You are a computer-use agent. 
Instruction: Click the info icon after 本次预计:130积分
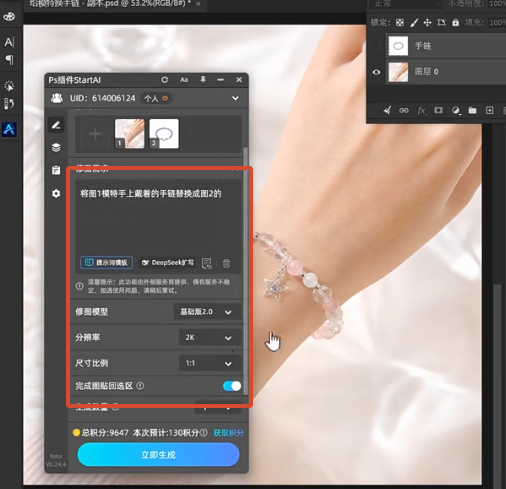(204, 433)
